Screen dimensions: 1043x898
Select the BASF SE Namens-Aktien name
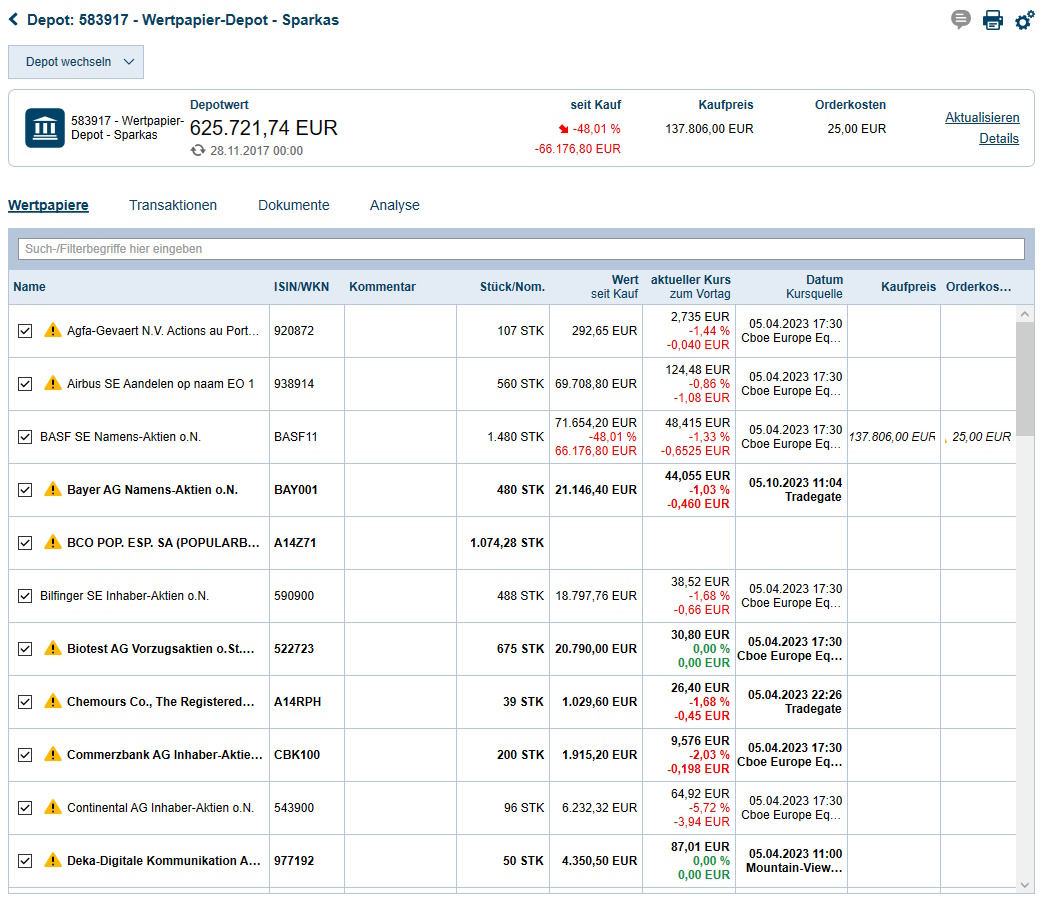pyautogui.click(x=120, y=436)
